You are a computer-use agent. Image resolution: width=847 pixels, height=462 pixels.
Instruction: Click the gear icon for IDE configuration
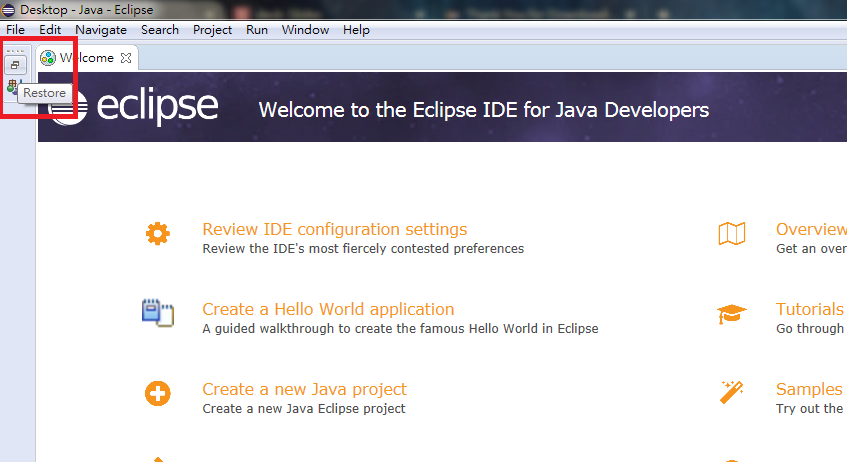[158, 233]
